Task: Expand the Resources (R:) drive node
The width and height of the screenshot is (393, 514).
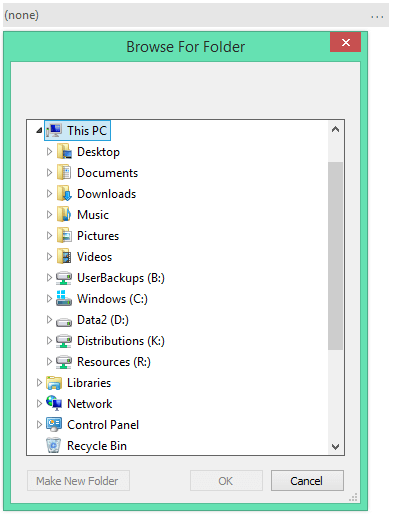Action: pos(49,362)
